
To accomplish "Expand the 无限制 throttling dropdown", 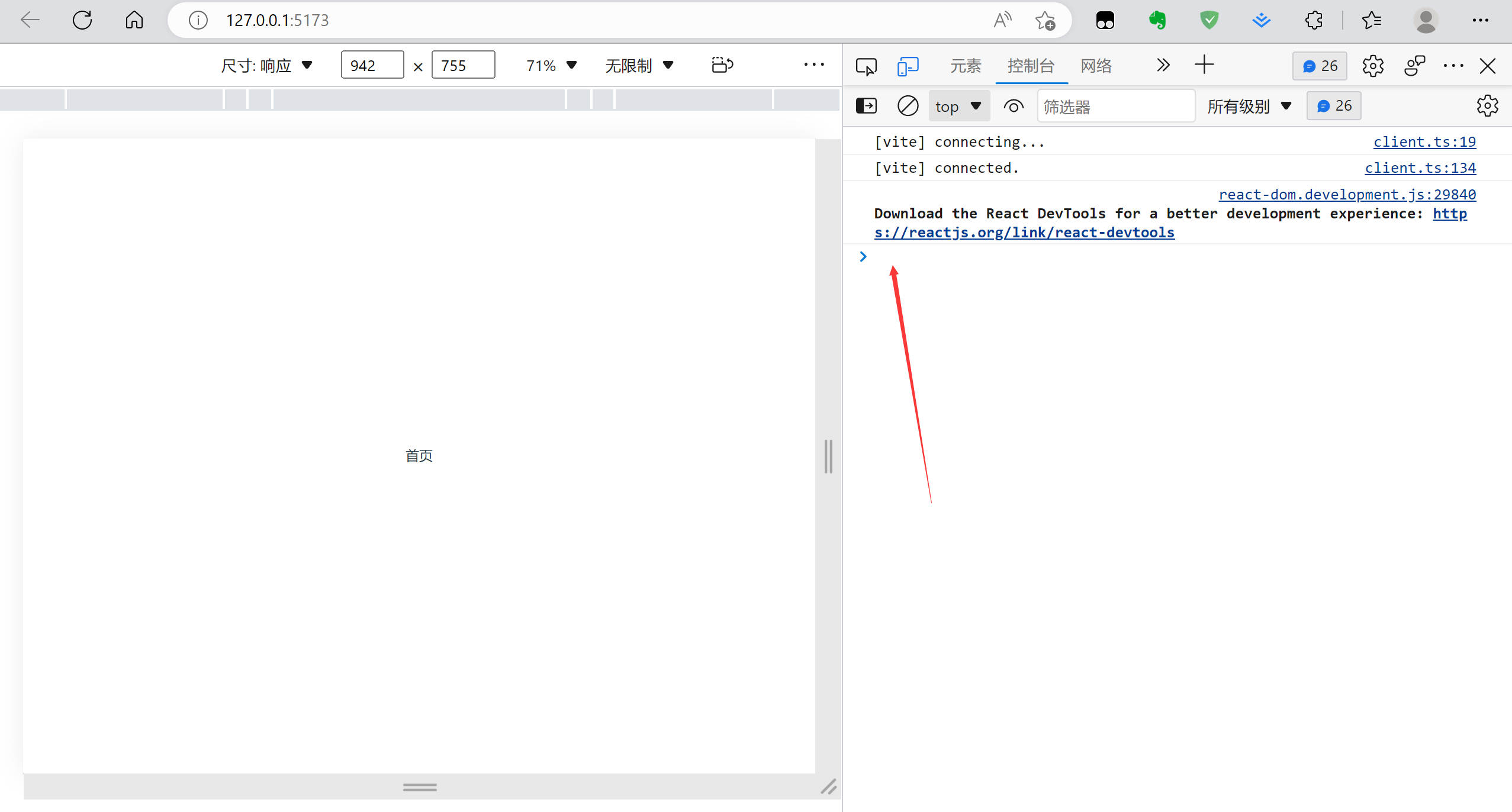I will tap(639, 65).
